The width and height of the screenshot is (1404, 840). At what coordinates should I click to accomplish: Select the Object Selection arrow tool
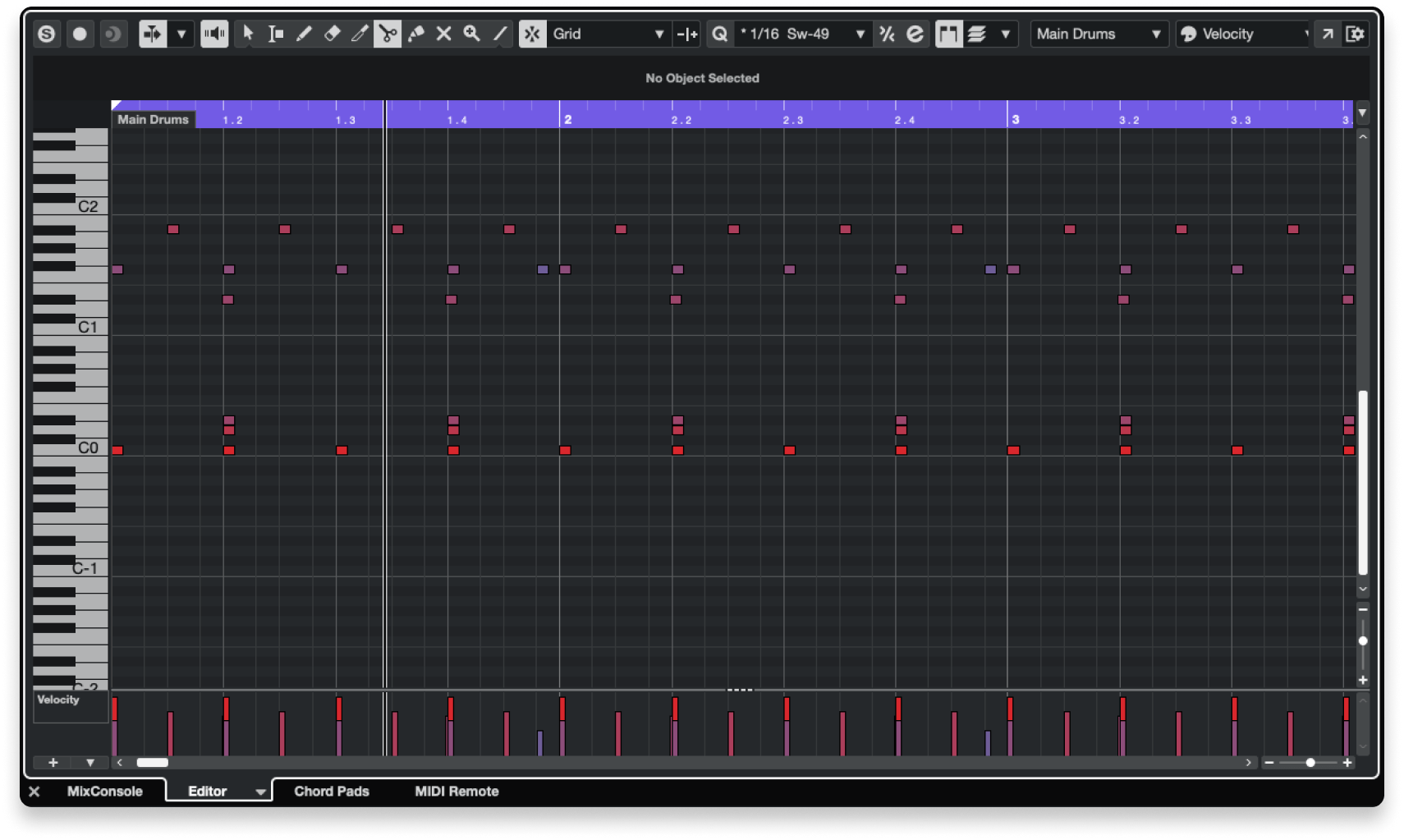[248, 34]
